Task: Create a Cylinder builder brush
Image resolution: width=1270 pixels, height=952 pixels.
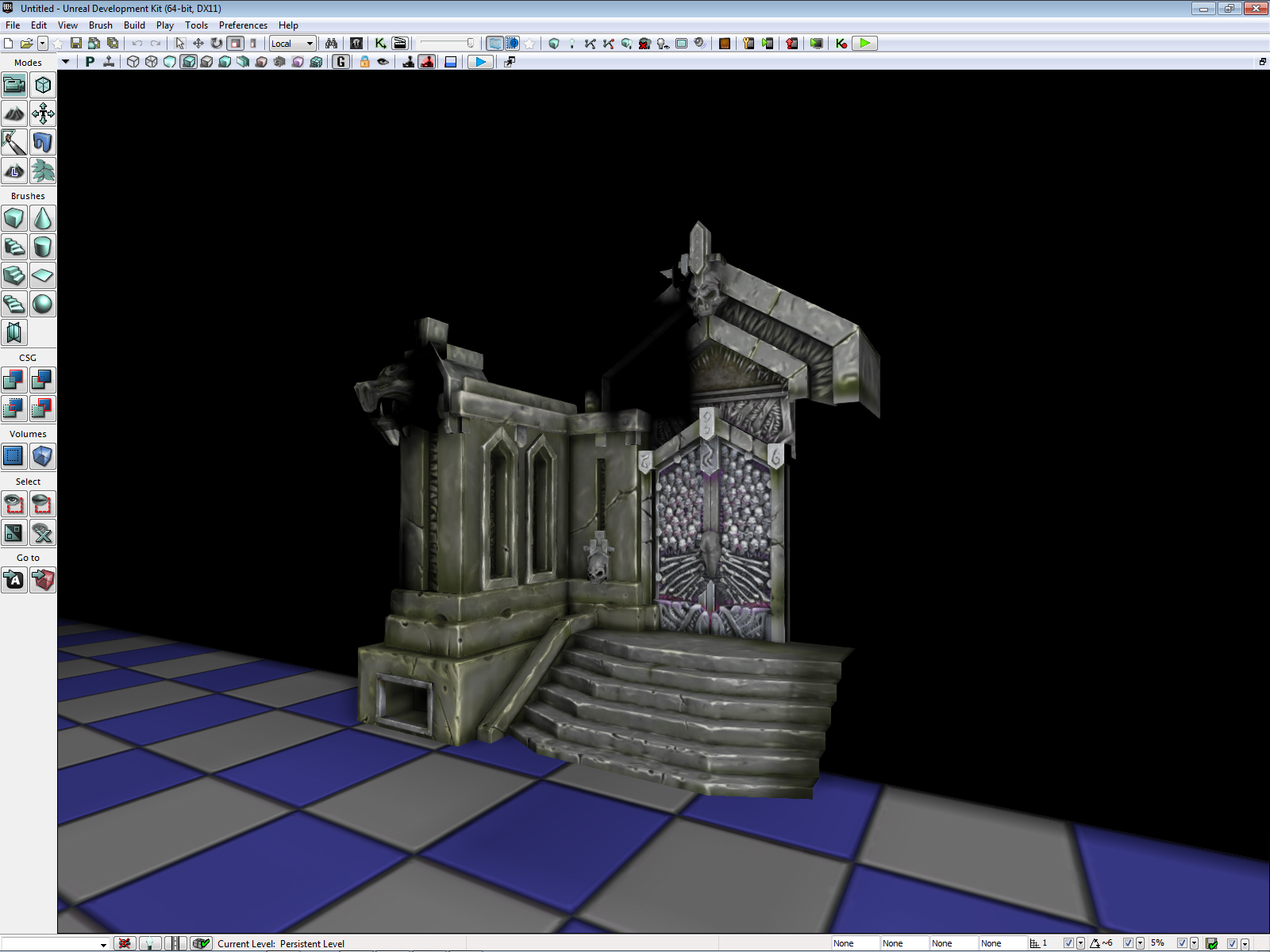Action: 43,247
